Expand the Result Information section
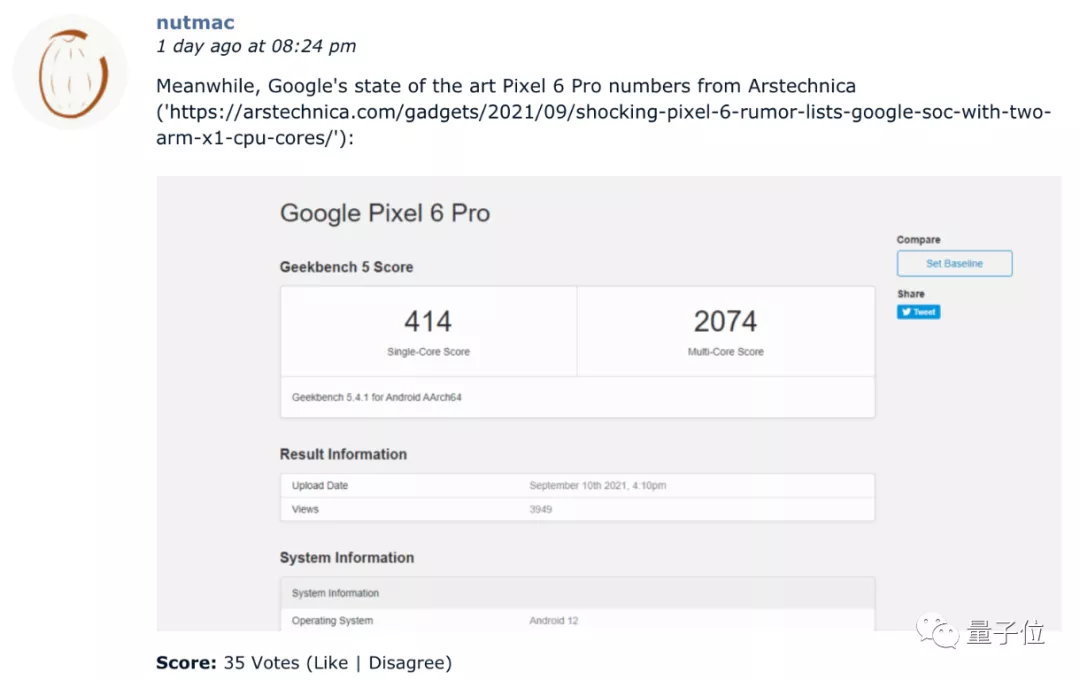This screenshot has width=1080, height=680. 343,454
